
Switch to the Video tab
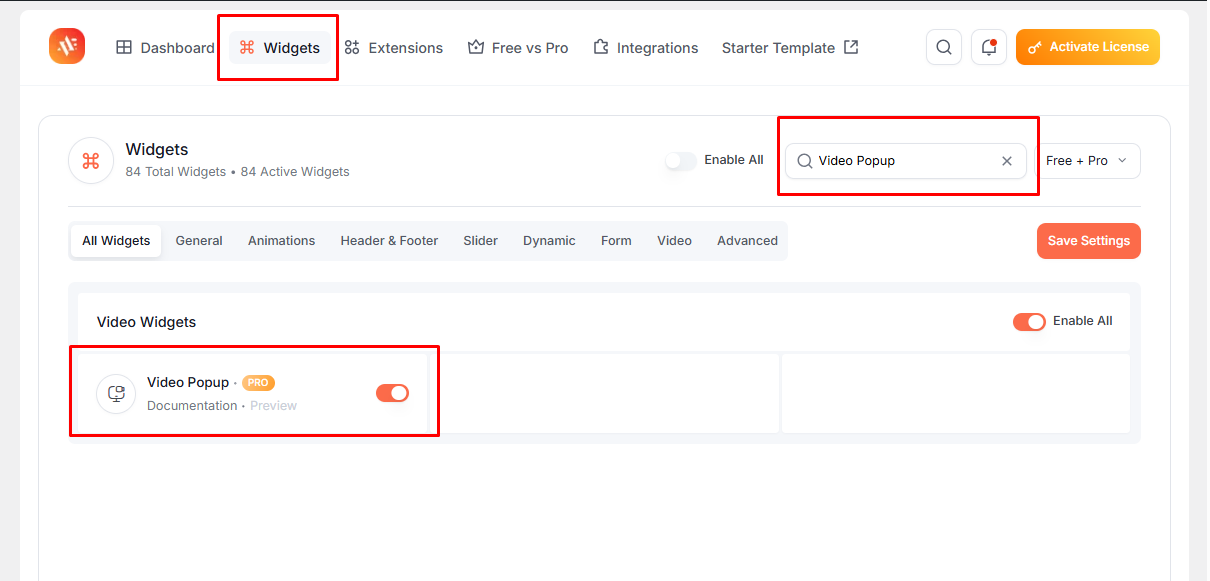(x=674, y=241)
